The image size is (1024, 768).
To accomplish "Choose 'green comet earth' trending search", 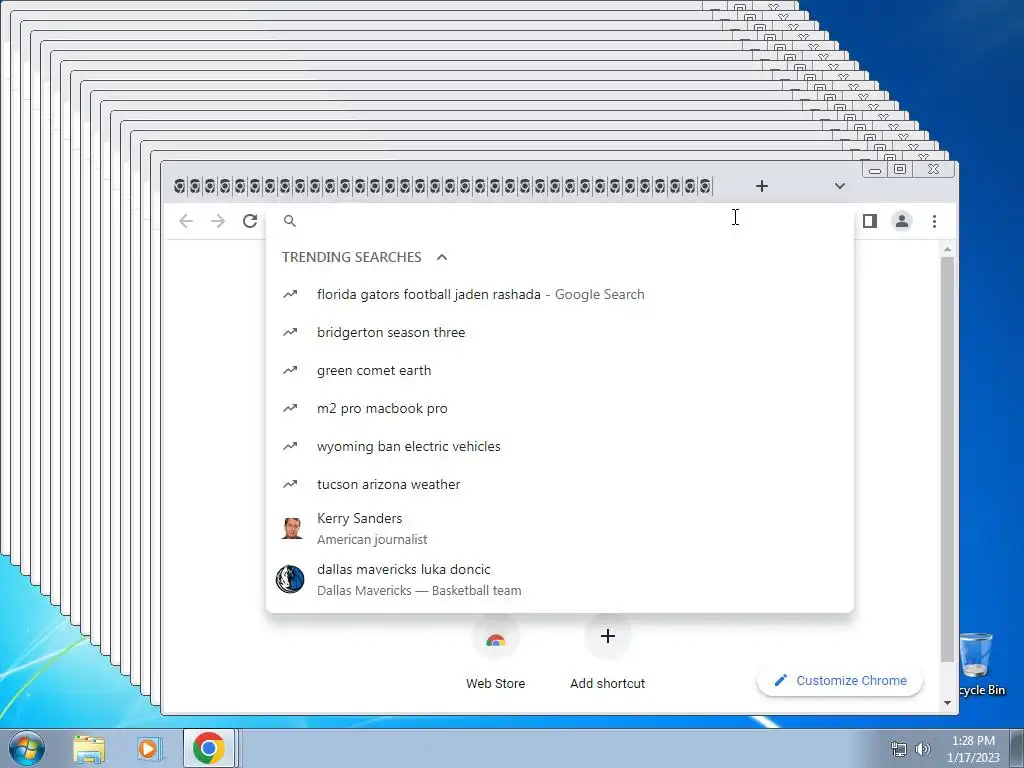I will tap(560, 370).
